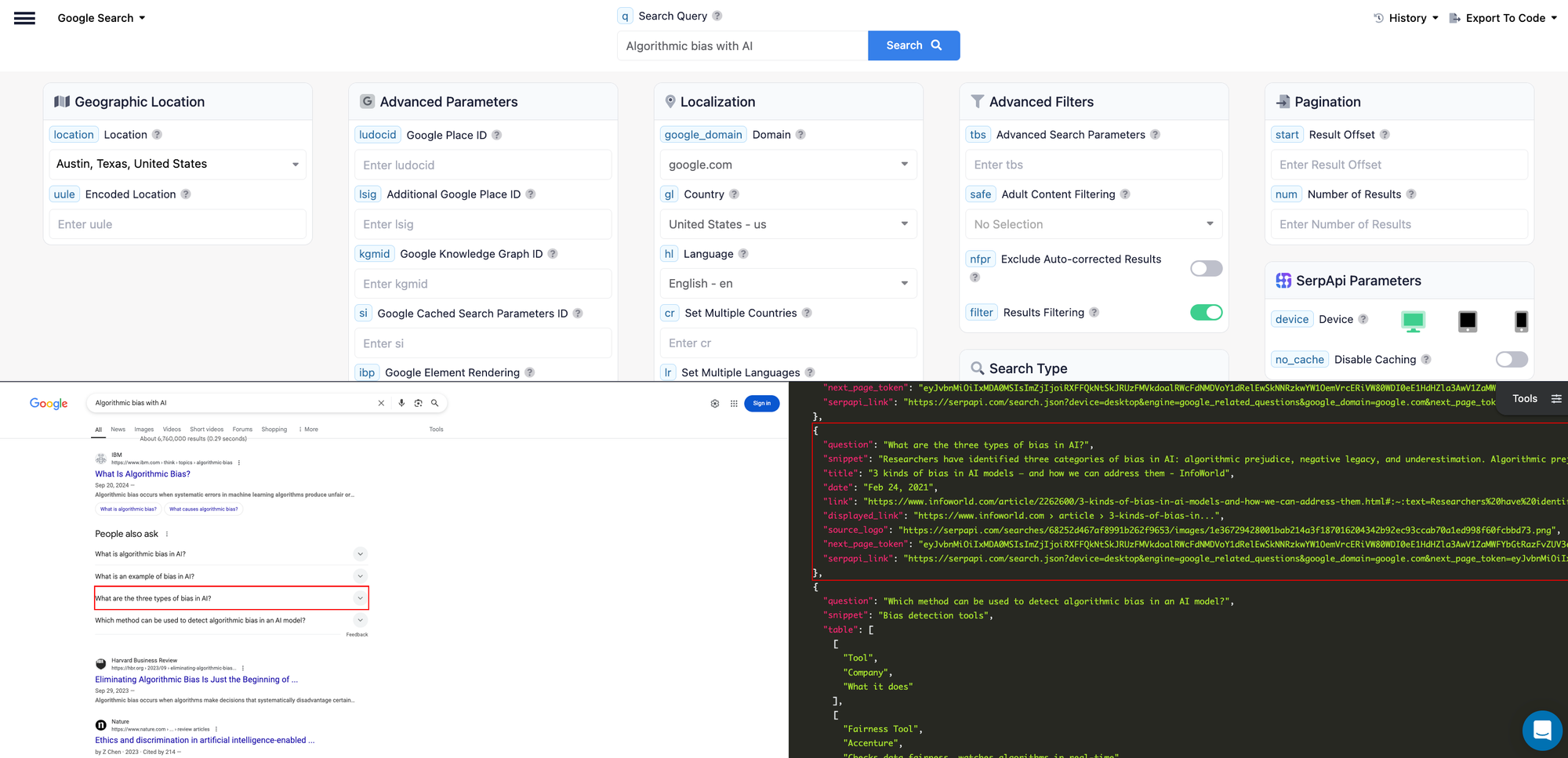Click the Enter uule input field
The image size is (1568, 758).
178,224
